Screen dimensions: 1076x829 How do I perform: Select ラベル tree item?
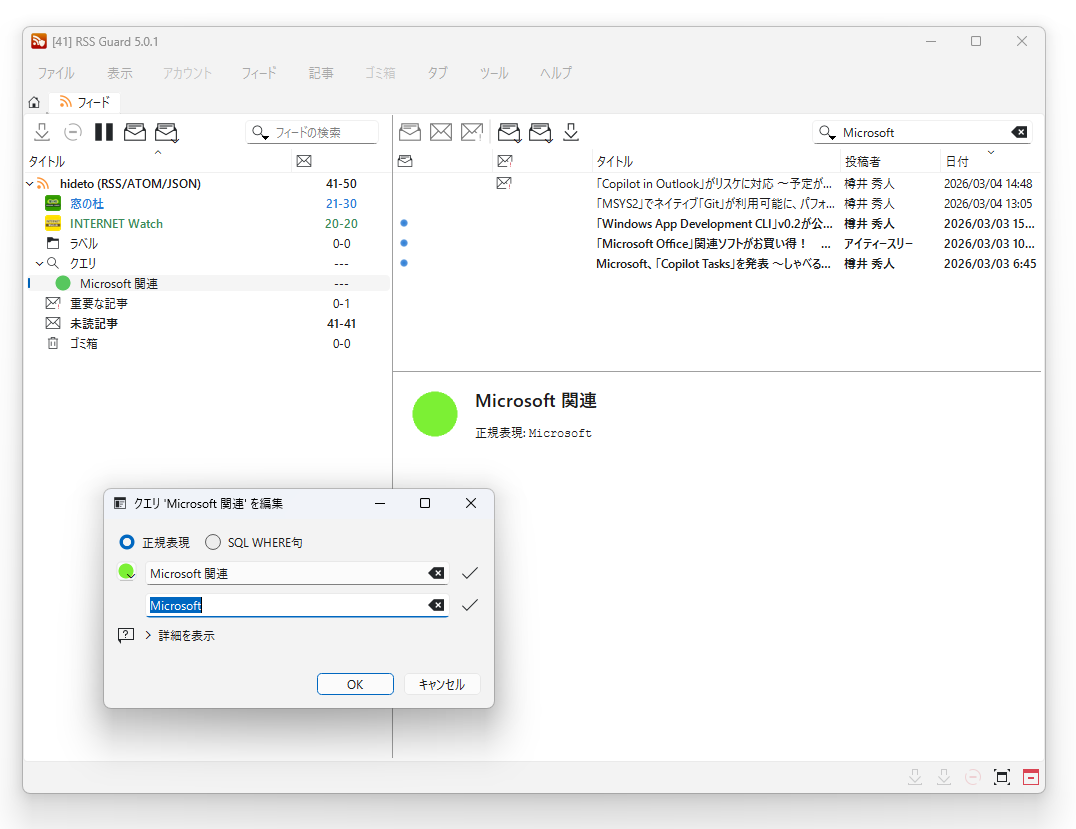(x=84, y=244)
